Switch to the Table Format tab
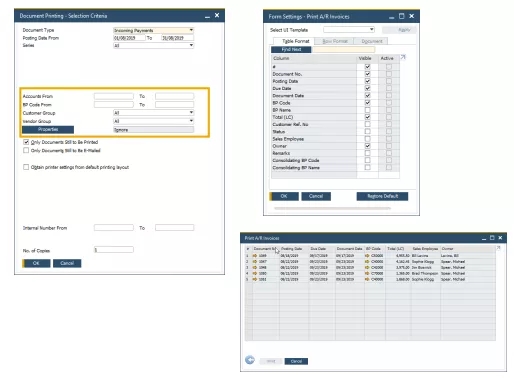This screenshot has width=514, height=378. point(295,41)
